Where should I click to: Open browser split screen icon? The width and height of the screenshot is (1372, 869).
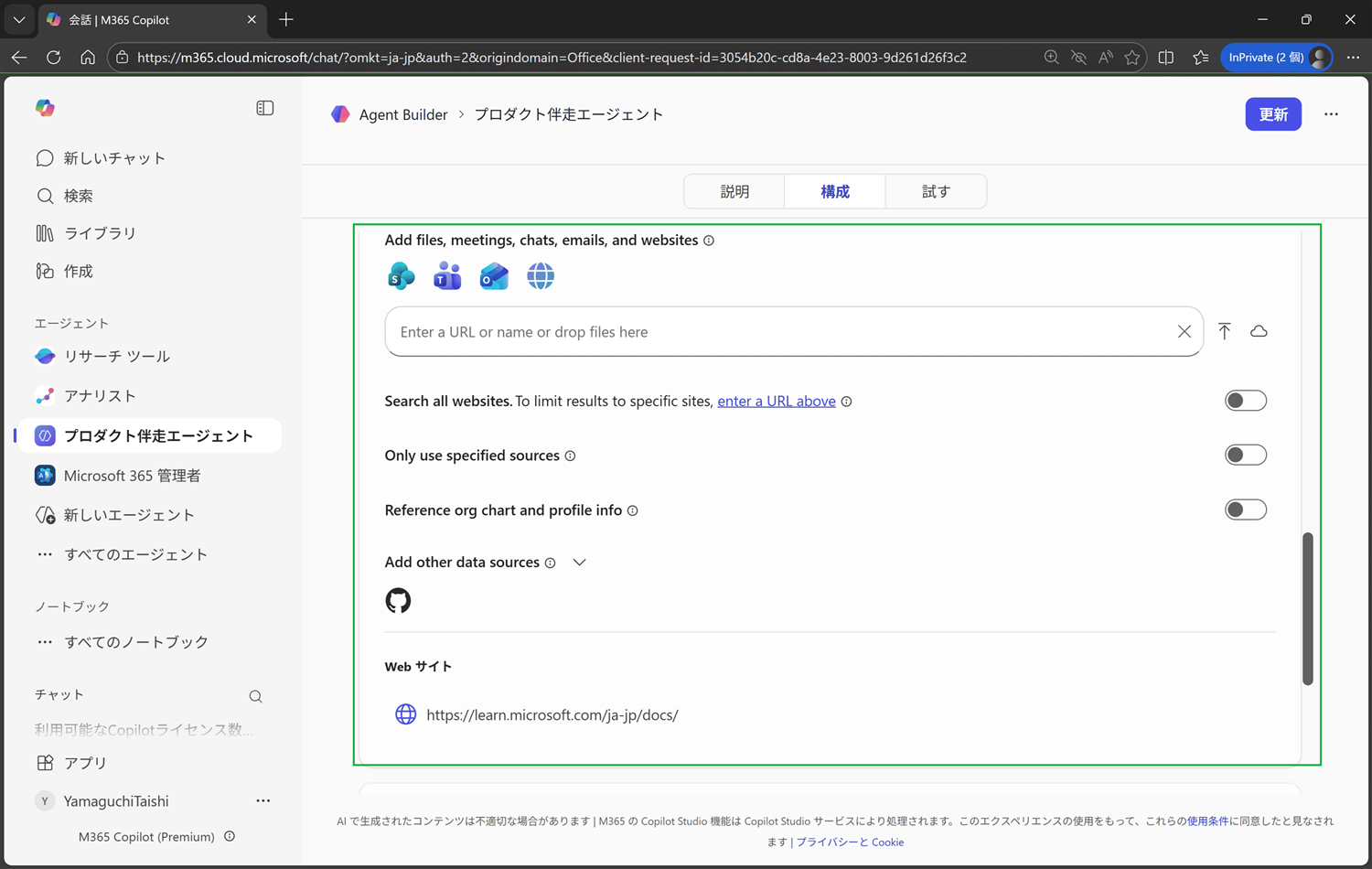[x=1166, y=57]
